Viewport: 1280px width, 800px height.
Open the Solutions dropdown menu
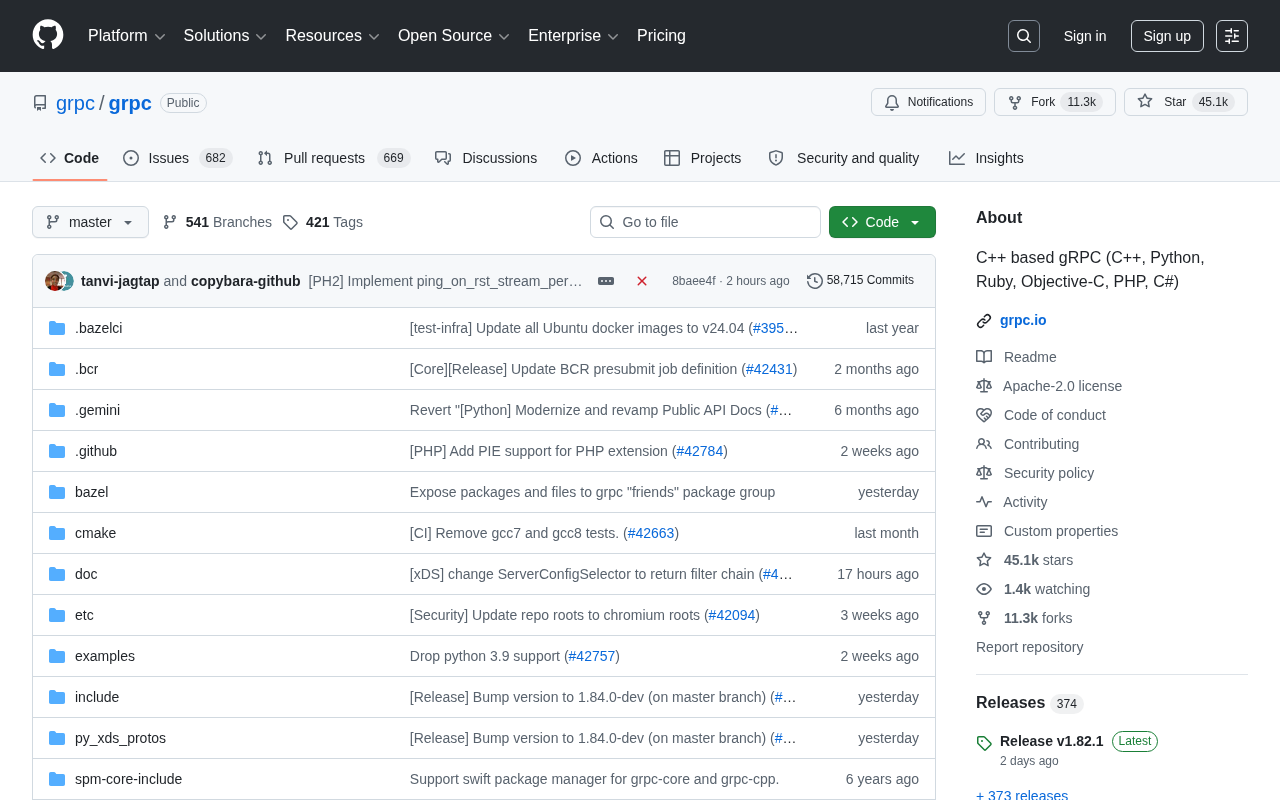point(226,36)
